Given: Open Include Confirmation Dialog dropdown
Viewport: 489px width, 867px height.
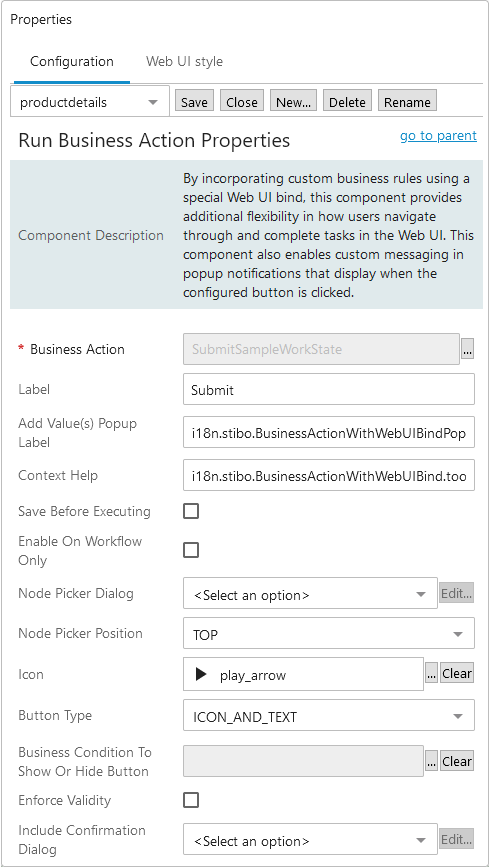Looking at the screenshot, I should [310, 840].
